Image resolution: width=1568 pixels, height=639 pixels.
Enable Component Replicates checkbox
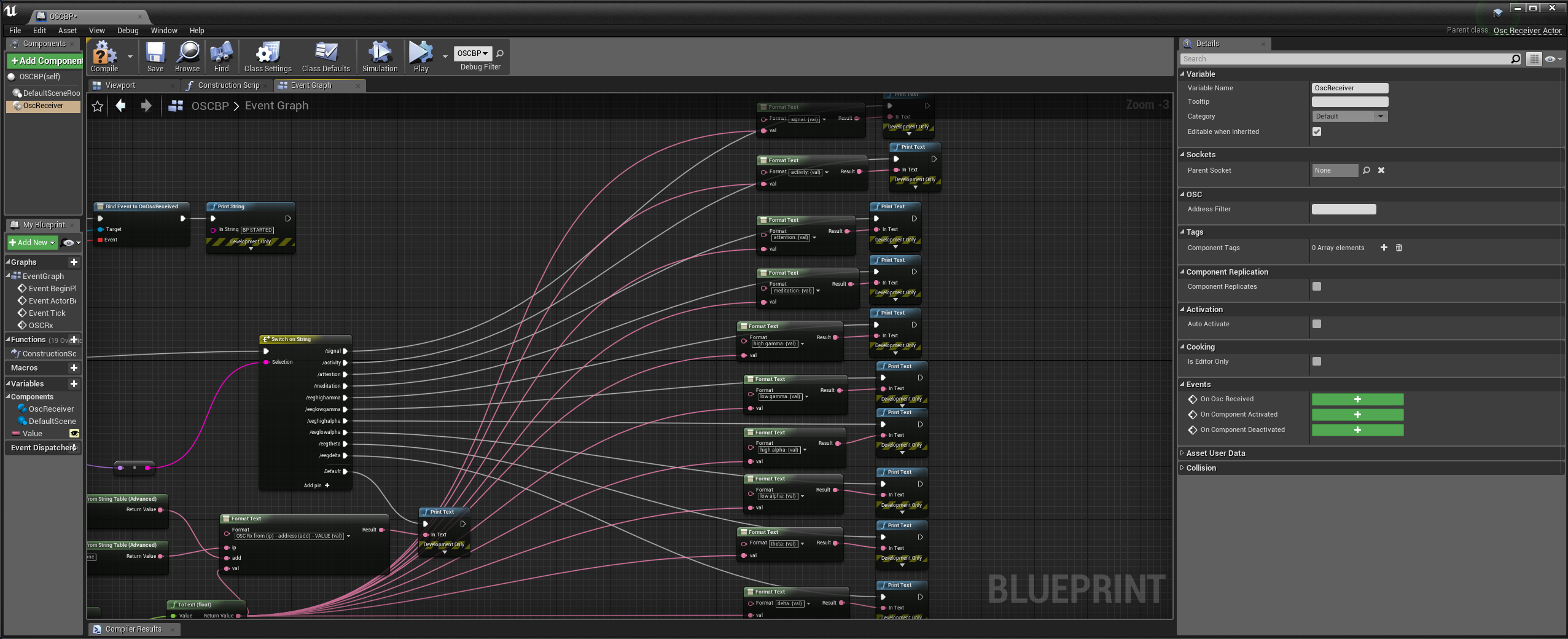(1317, 286)
